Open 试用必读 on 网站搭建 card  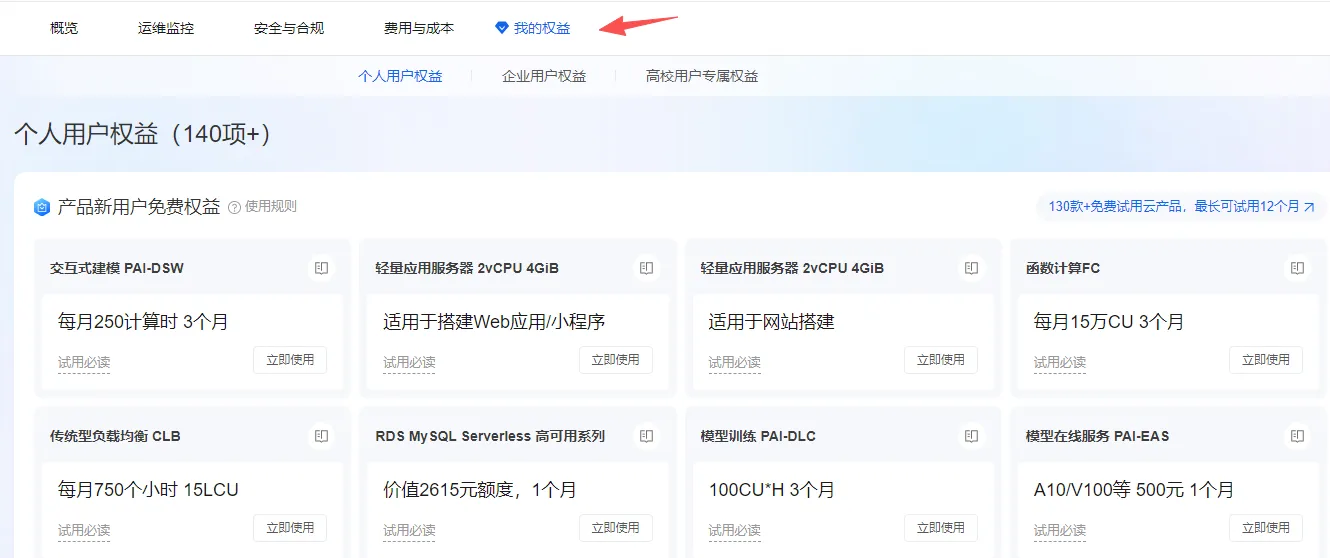tap(735, 362)
